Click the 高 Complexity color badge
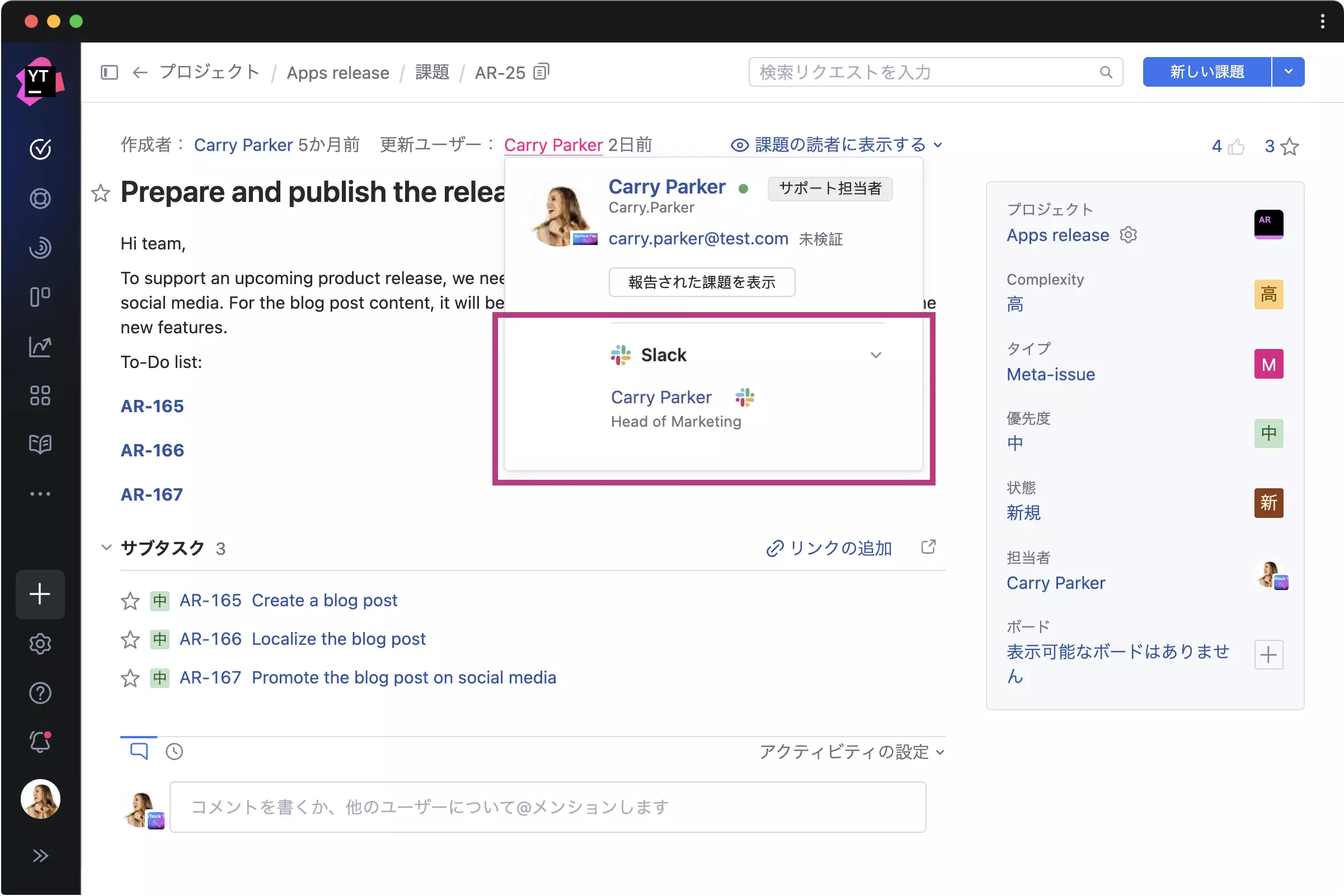Screen dimensions: 1344x896 tap(1268, 294)
